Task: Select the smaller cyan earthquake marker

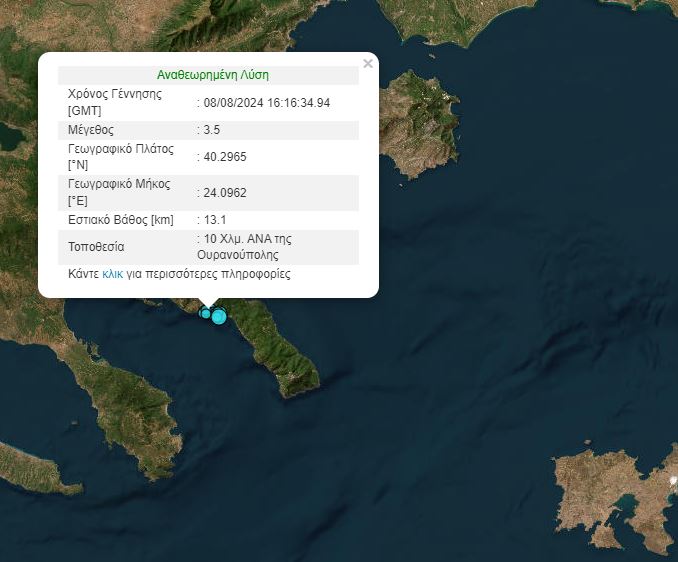Action: pyautogui.click(x=206, y=314)
